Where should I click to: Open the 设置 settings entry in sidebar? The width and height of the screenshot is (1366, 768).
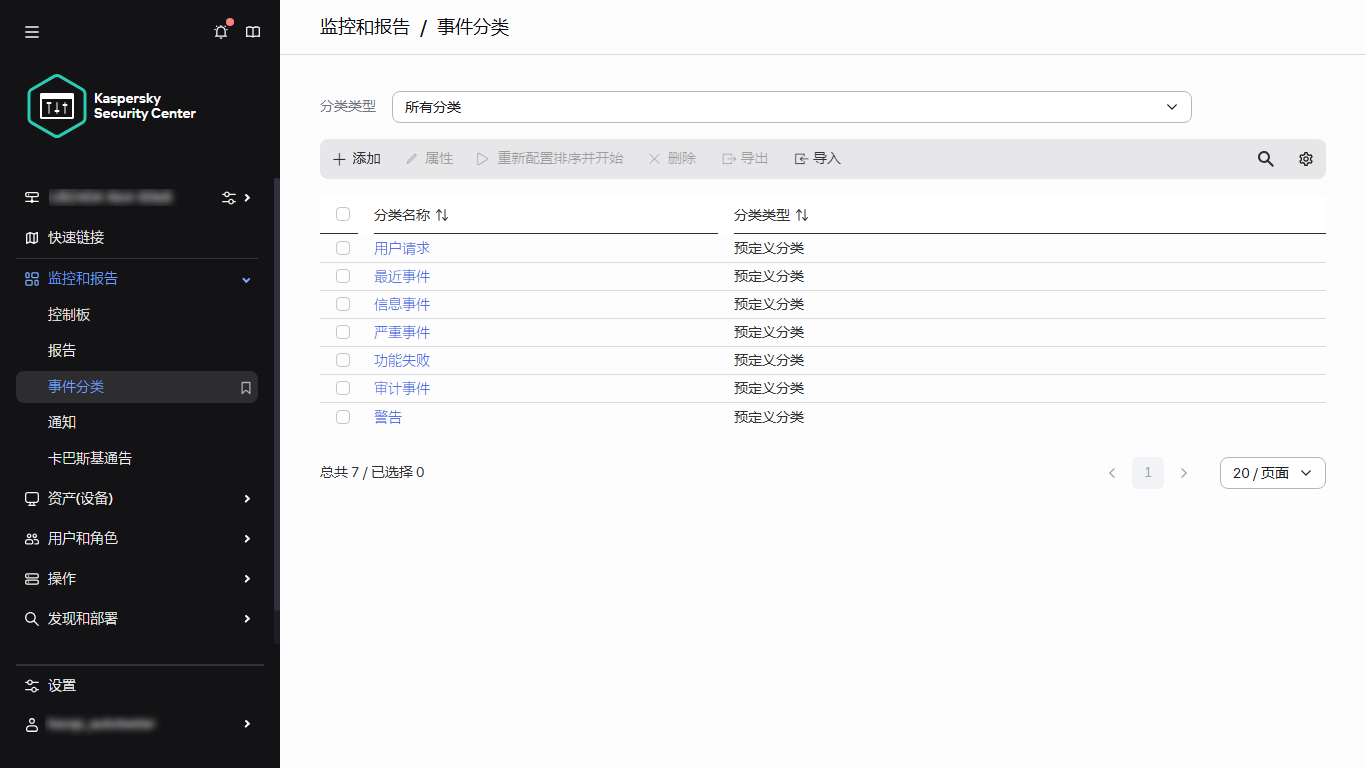click(x=60, y=685)
